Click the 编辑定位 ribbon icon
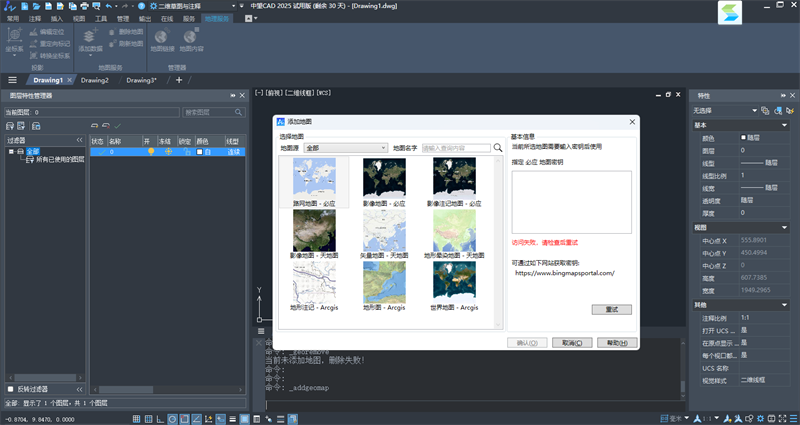Viewport: 800px width, 425px height. point(47,32)
